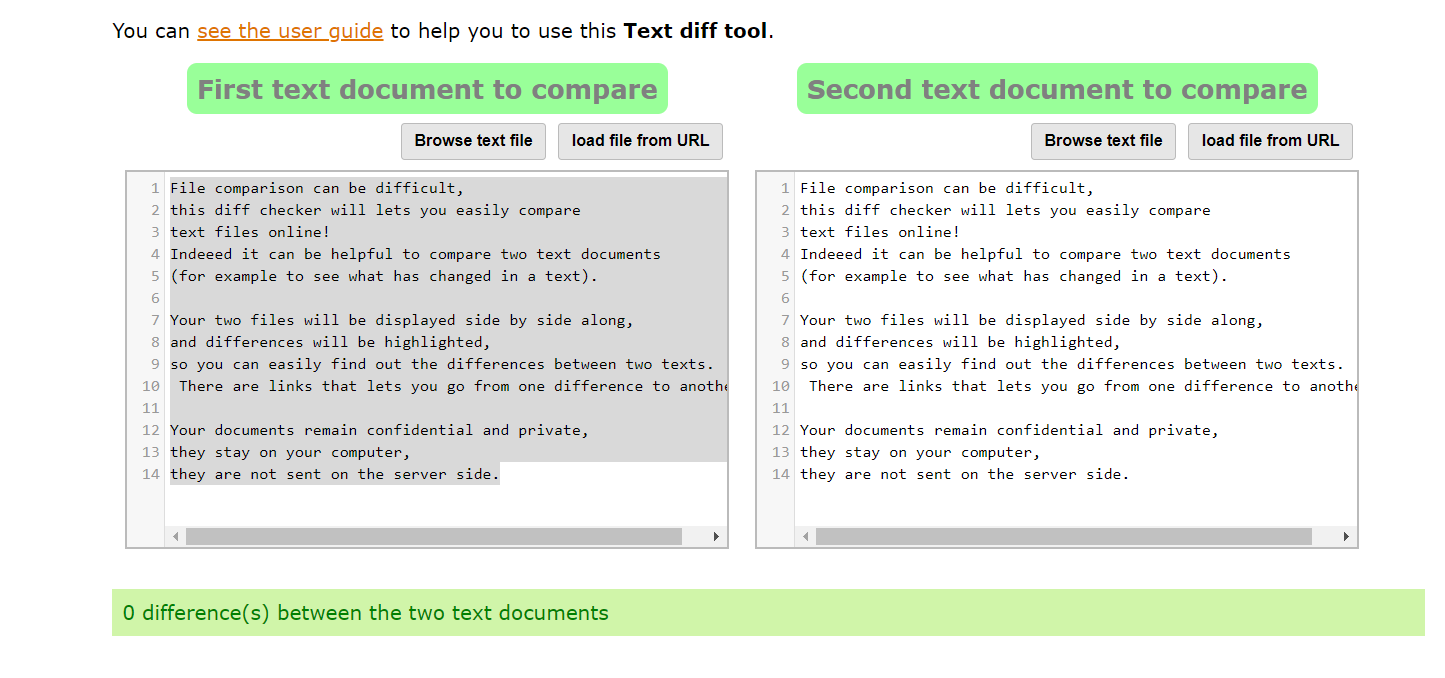Click 'File comparison can be difficult' line in second editor

(x=946, y=188)
